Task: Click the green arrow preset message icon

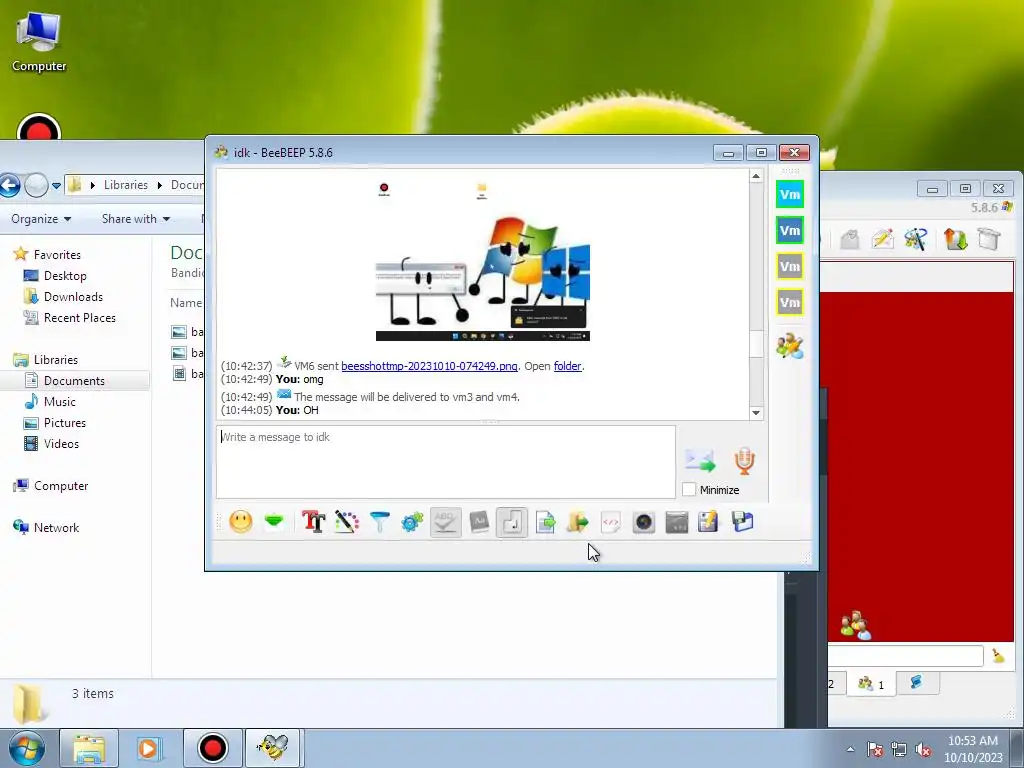Action: pyautogui.click(x=274, y=521)
